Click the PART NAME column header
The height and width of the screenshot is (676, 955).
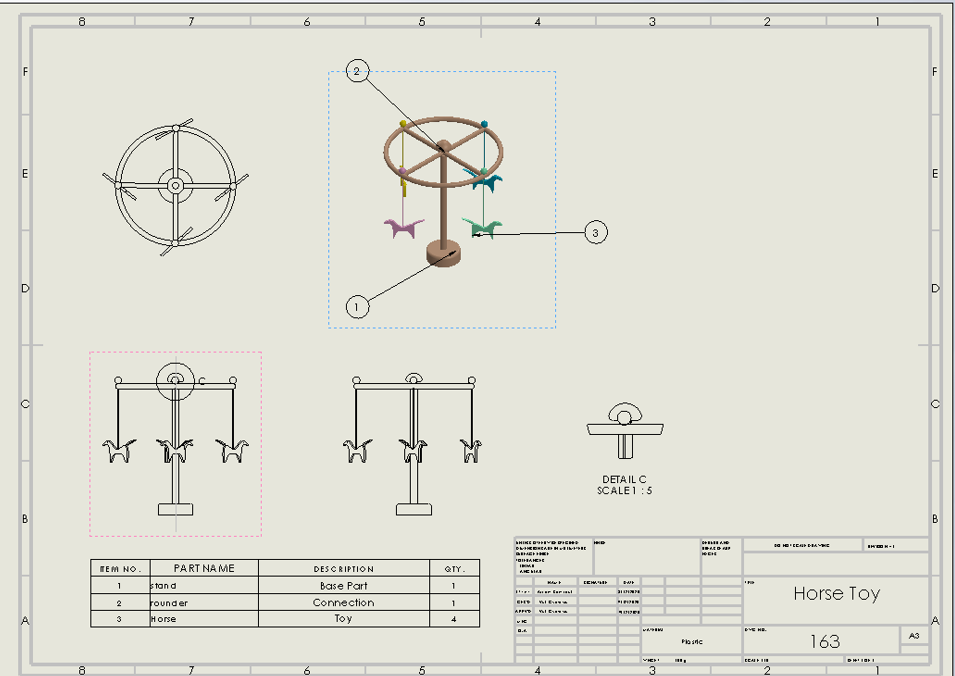(204, 568)
